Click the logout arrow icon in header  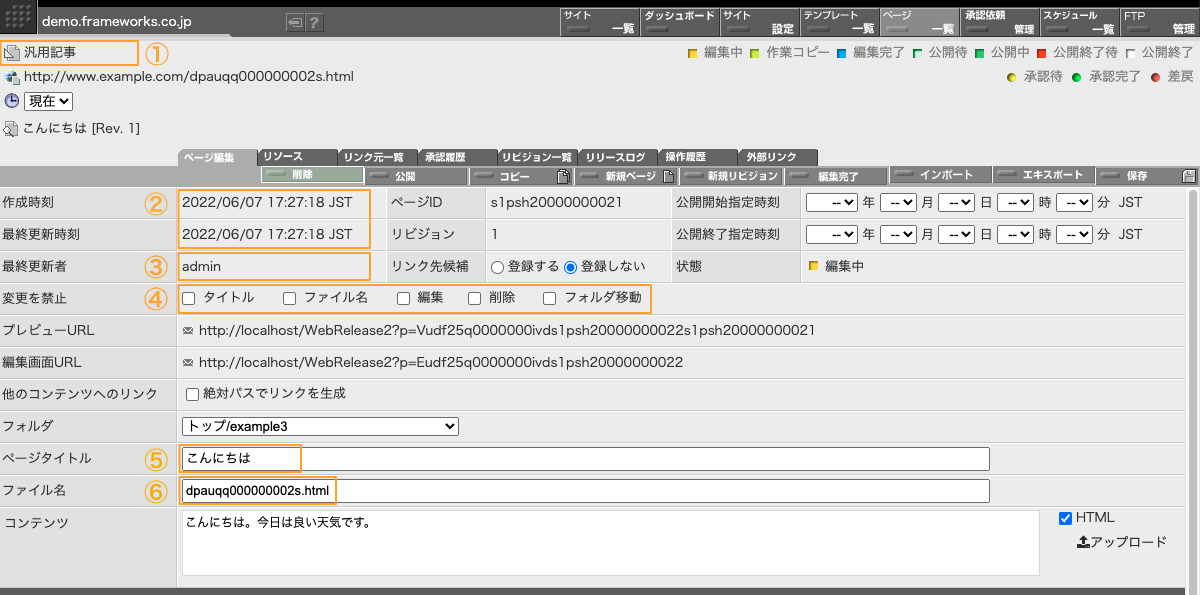coord(295,22)
